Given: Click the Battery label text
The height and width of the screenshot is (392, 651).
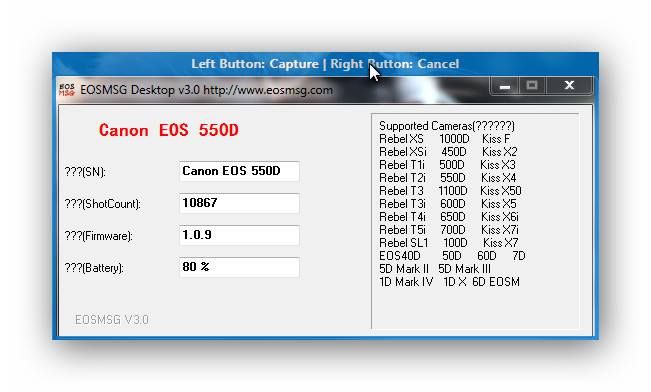Looking at the screenshot, I should click(94, 268).
